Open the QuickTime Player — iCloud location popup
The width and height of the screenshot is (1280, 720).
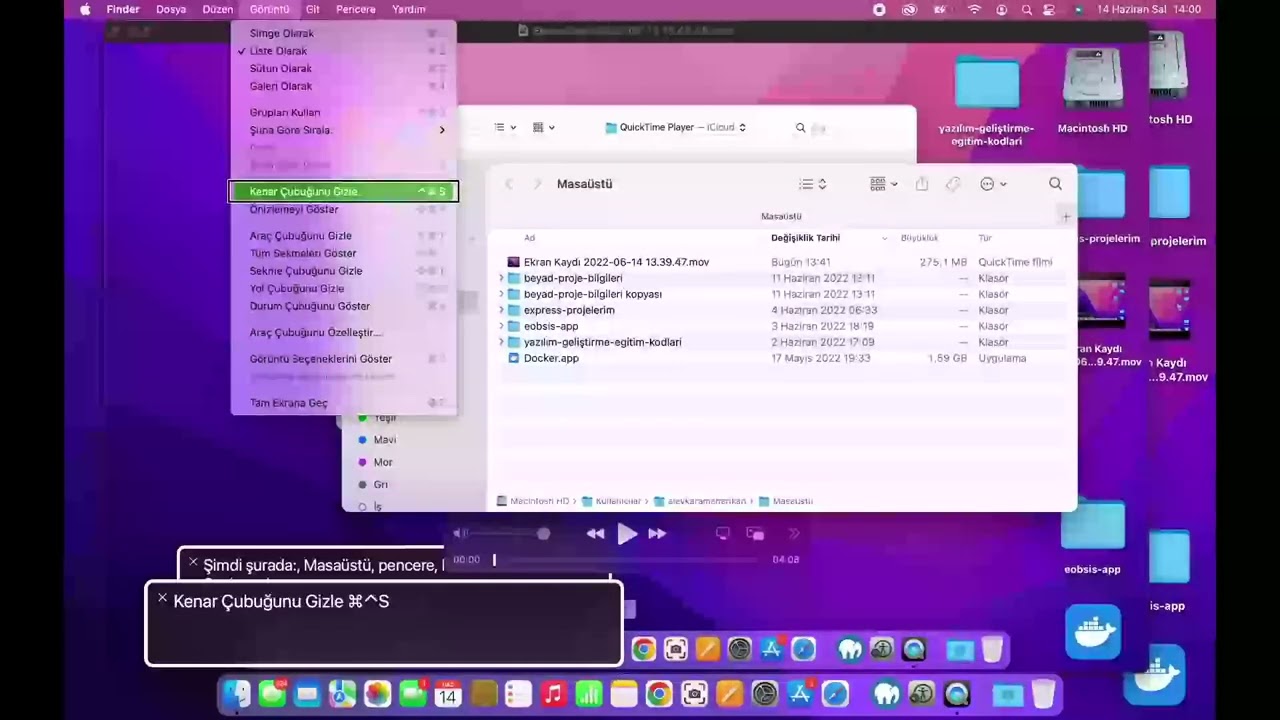(x=676, y=128)
